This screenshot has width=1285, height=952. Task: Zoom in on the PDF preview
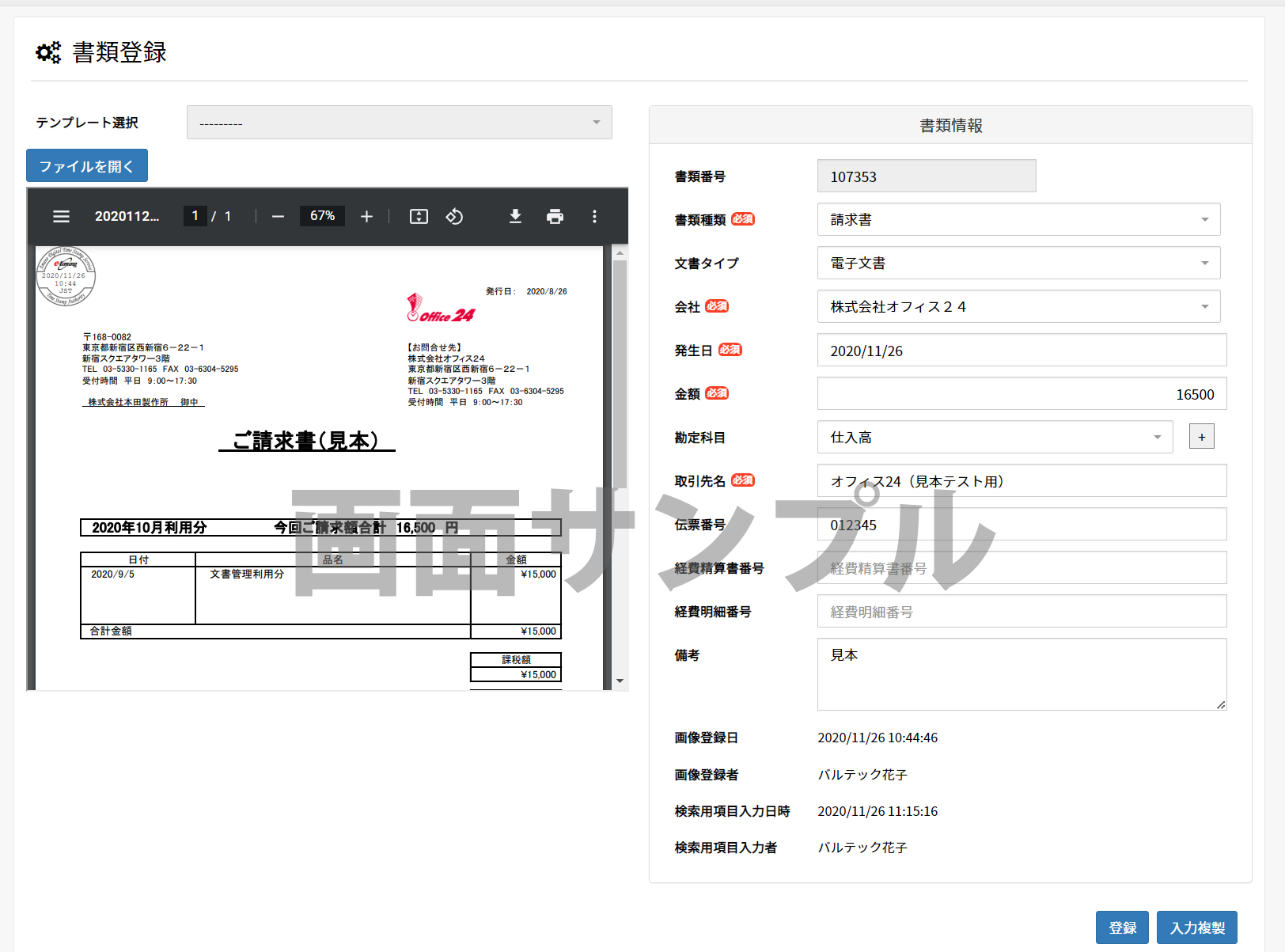pos(366,215)
